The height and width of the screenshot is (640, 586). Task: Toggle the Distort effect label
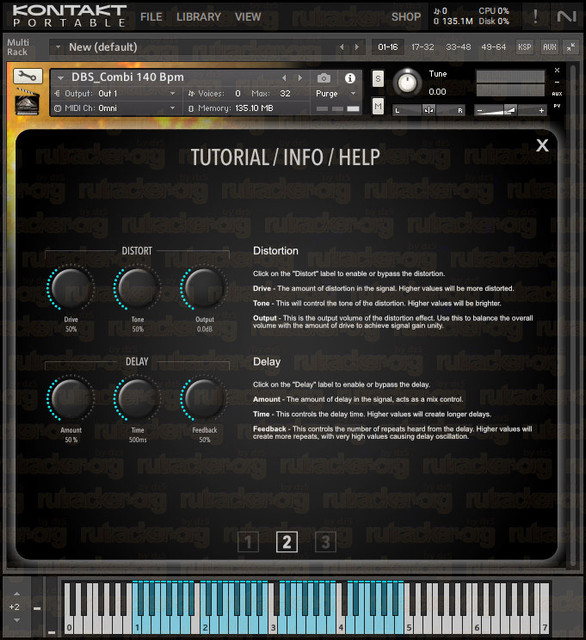137,251
